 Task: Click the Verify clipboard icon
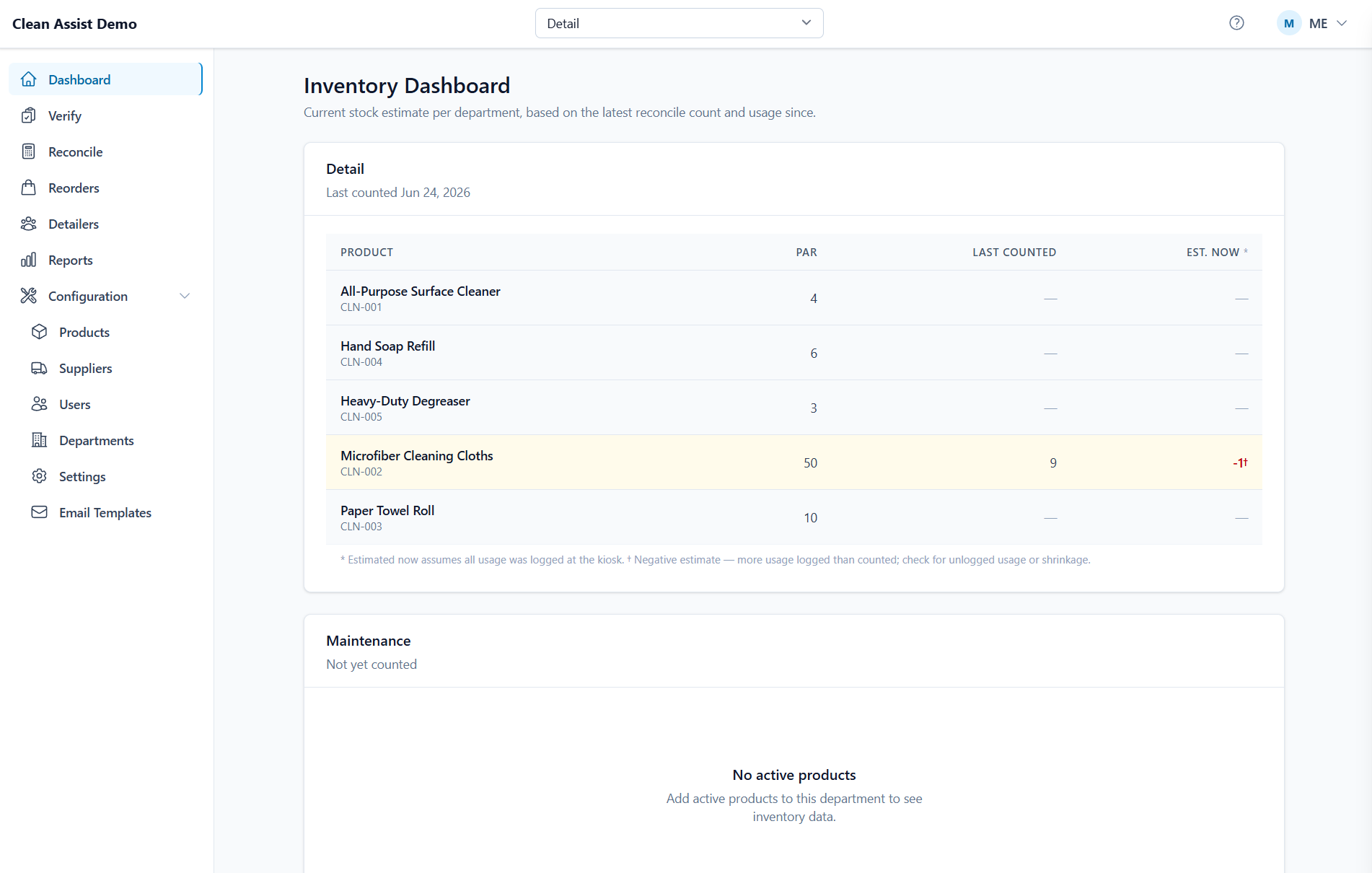(29, 115)
